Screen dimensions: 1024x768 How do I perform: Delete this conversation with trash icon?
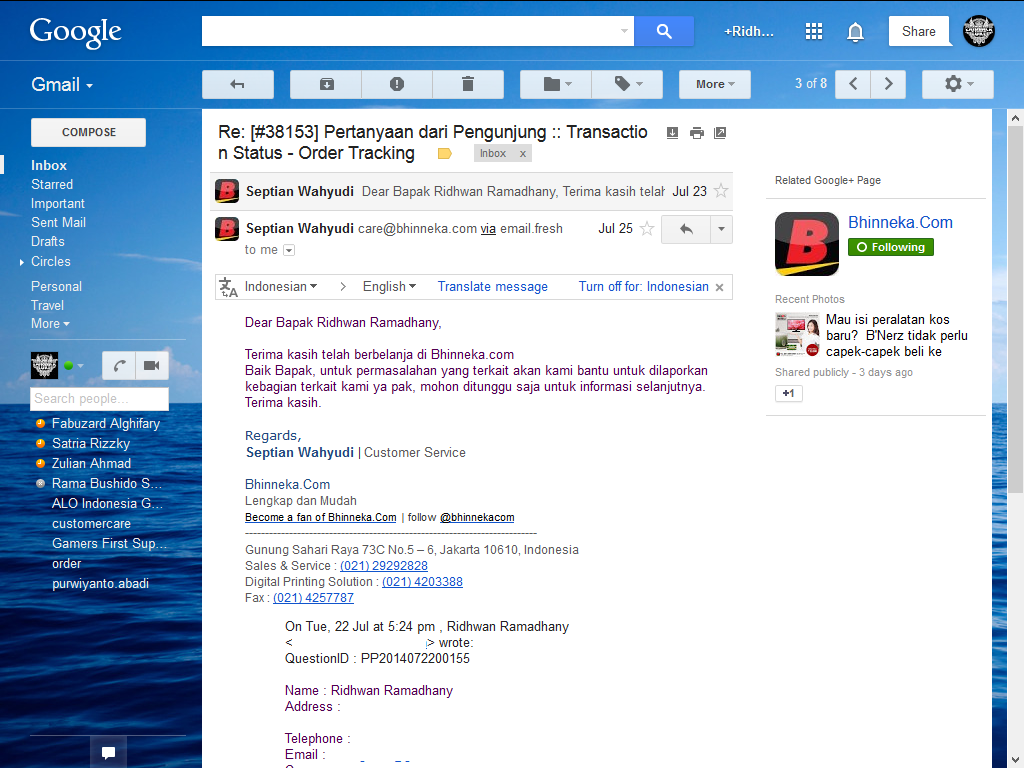pos(468,84)
